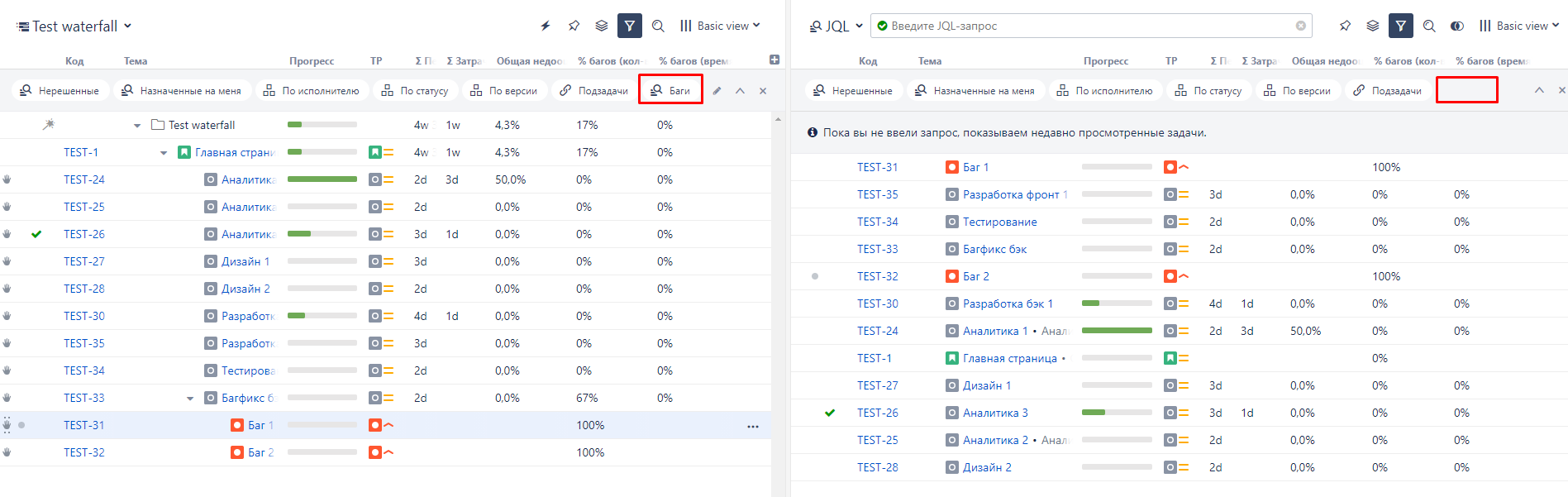Click the progress bar on Test waterfall folder row
The width and height of the screenshot is (1568, 497).
[x=322, y=125]
